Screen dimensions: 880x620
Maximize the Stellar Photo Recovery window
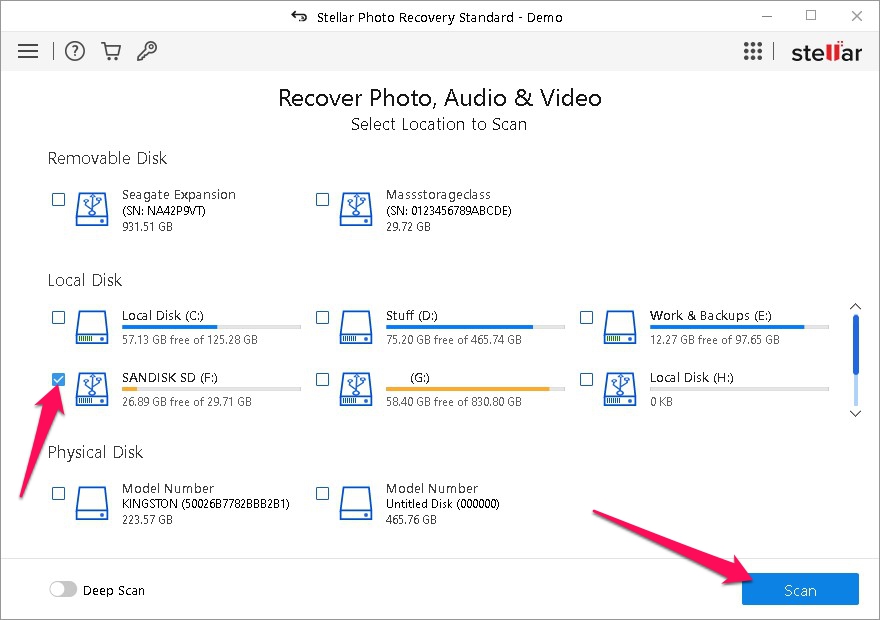pos(811,16)
